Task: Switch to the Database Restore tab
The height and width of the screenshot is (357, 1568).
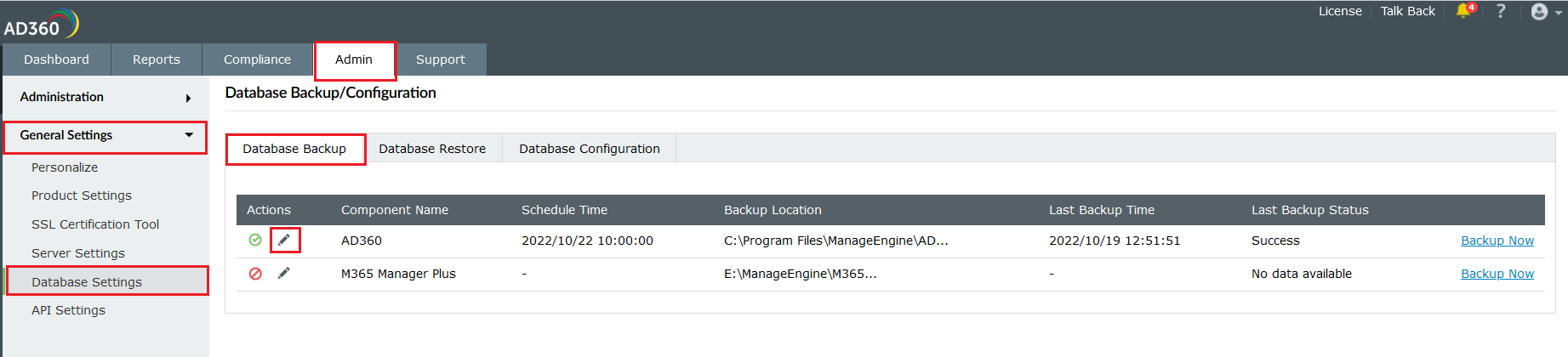Action: pyautogui.click(x=432, y=149)
